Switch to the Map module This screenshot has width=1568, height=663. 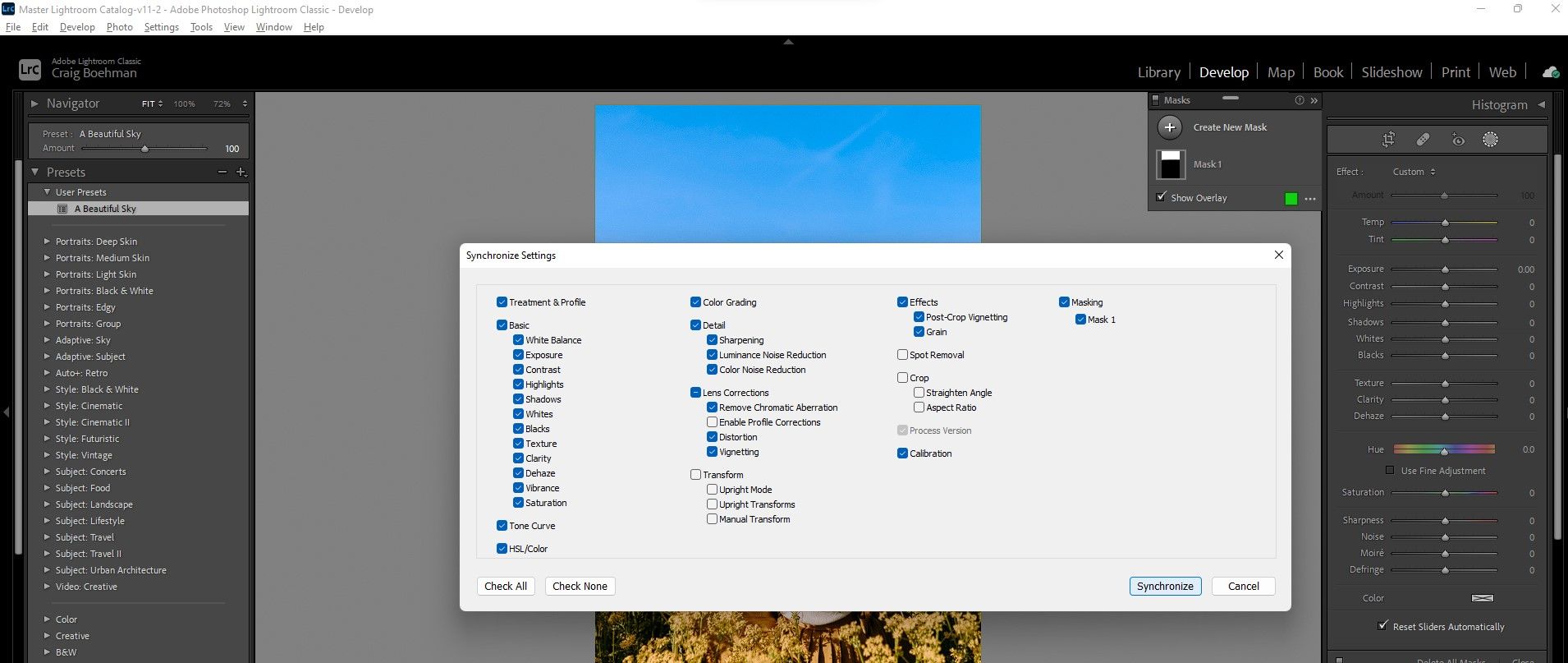click(x=1281, y=72)
